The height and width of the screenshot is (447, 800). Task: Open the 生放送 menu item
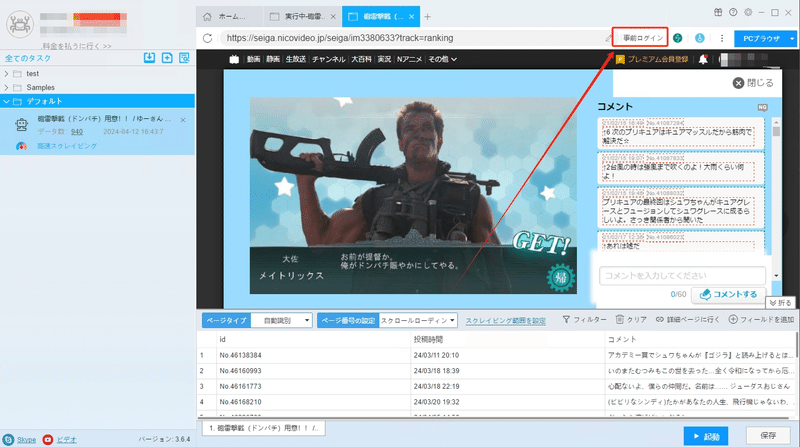[296, 59]
